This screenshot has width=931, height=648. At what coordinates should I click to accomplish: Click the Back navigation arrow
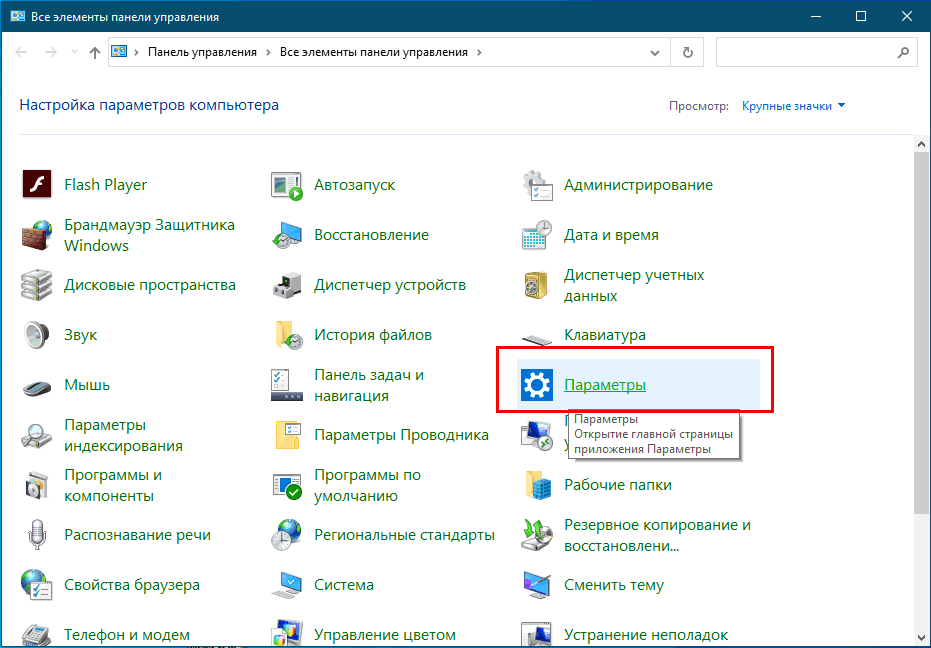tap(22, 52)
